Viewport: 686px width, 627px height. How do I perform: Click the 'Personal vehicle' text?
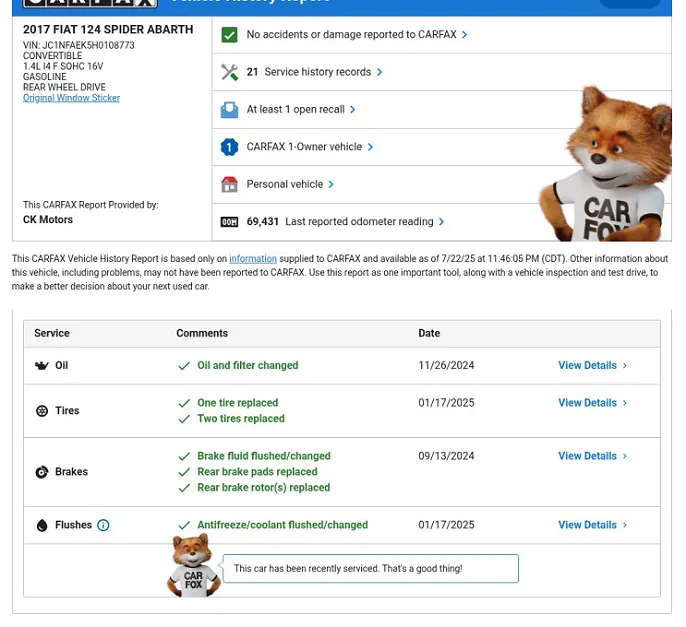point(285,184)
